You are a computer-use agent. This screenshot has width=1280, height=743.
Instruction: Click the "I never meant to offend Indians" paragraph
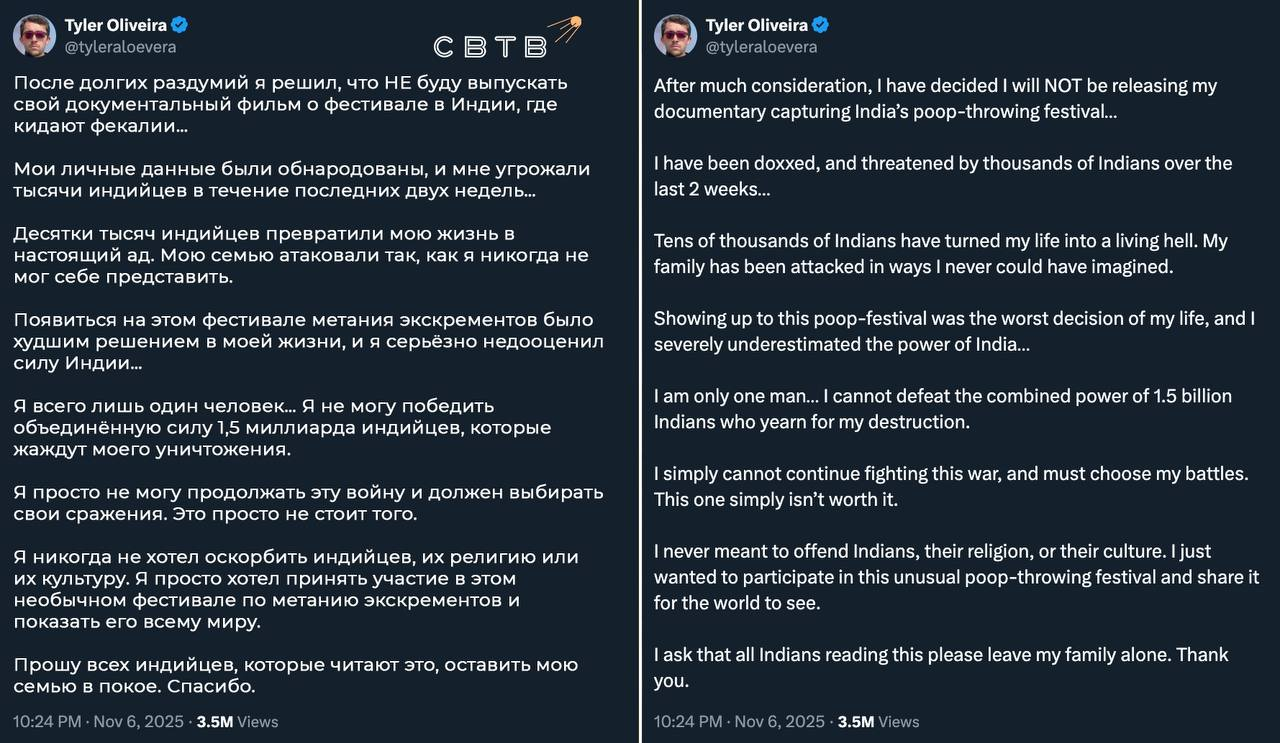point(955,577)
